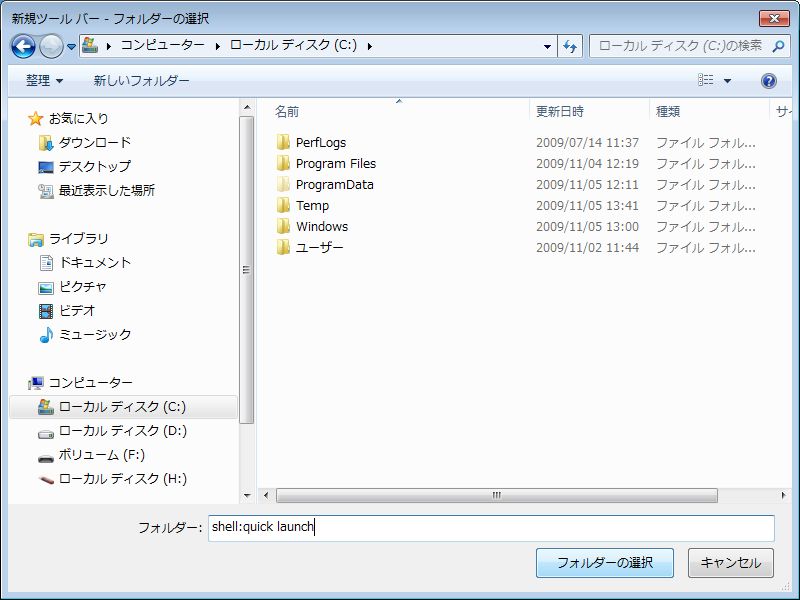Select ローカル ディスク (D:) drive
This screenshot has height=600, width=800.
coord(122,431)
